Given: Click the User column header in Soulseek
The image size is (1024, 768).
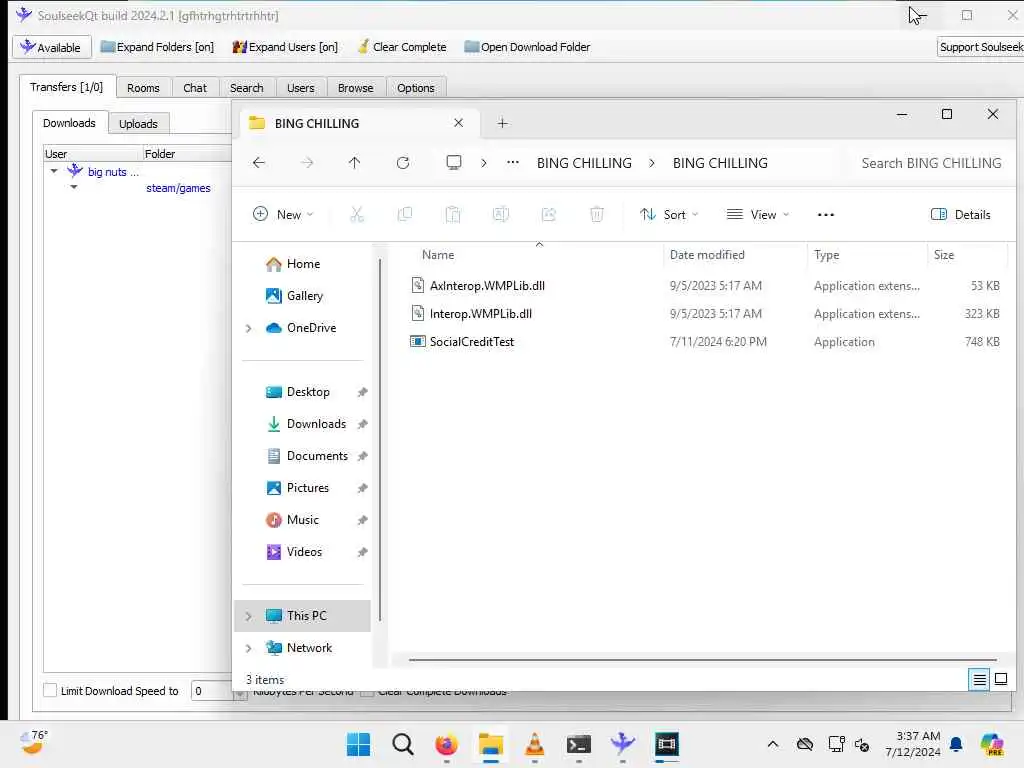Looking at the screenshot, I should pos(93,153).
